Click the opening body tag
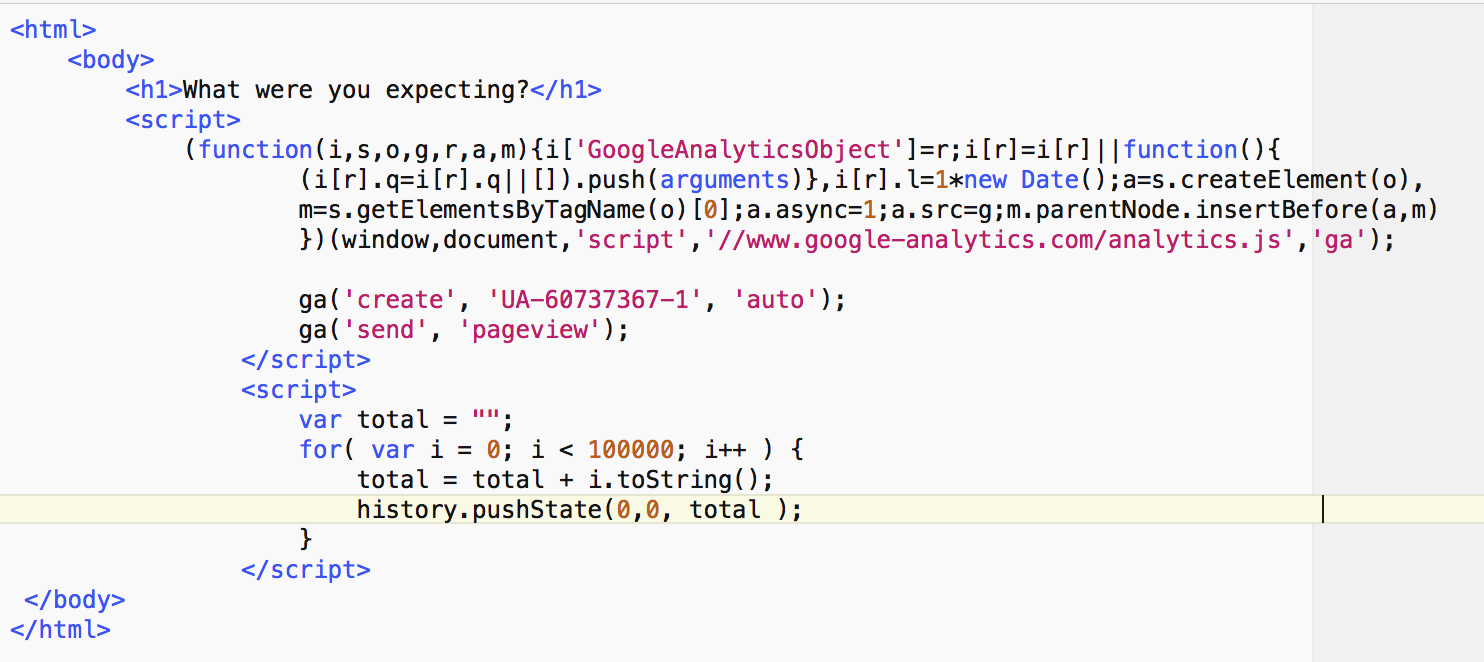This screenshot has width=1484, height=662. (111, 60)
